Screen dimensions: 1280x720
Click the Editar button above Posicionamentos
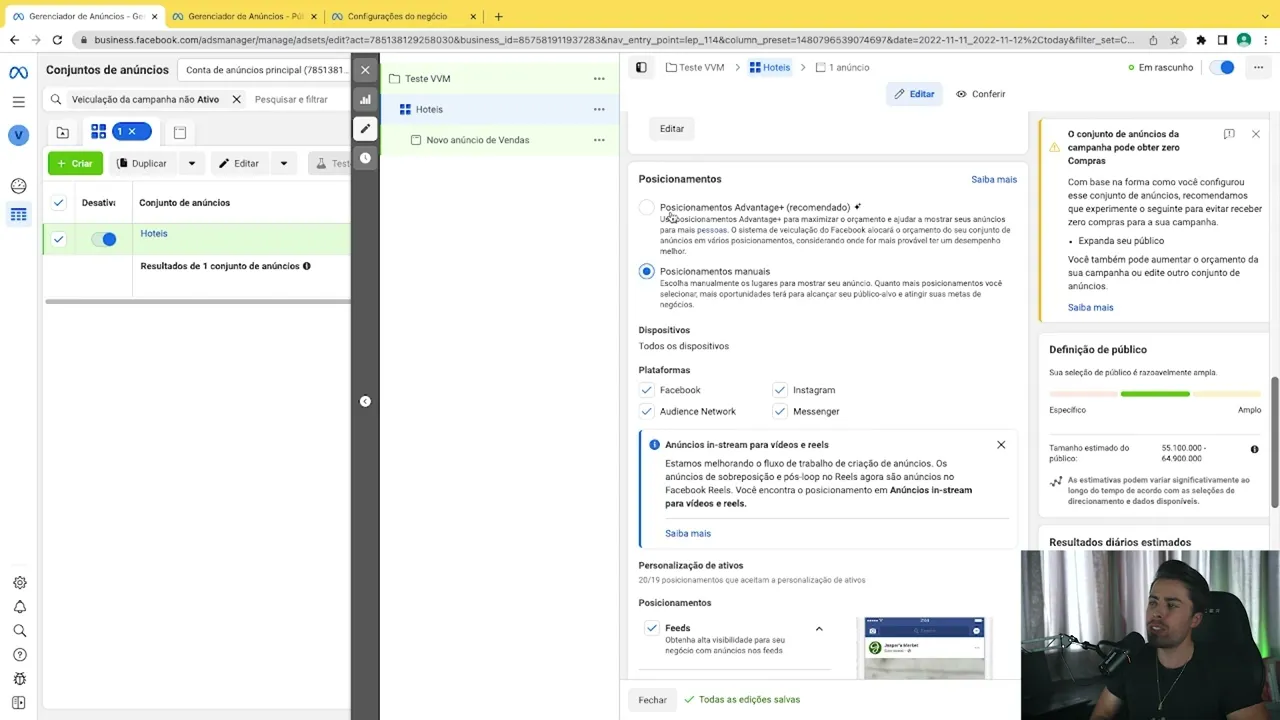[x=672, y=128]
